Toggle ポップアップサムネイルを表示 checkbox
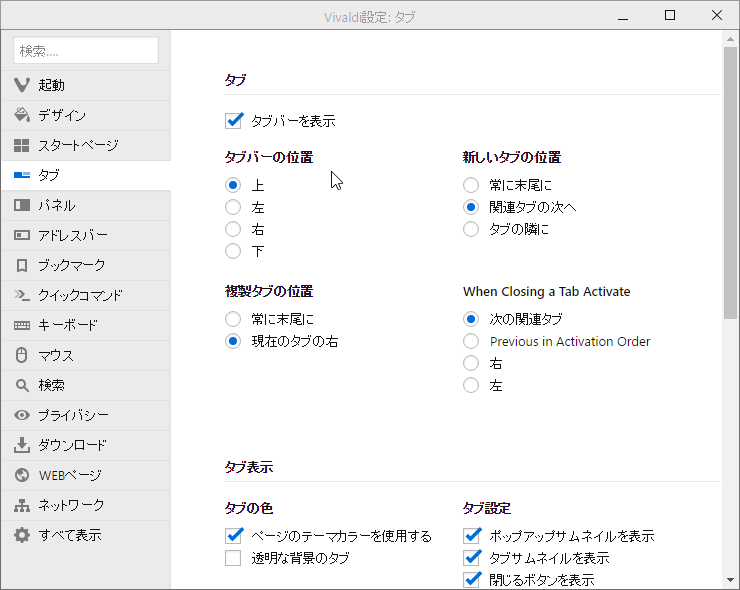This screenshot has width=740, height=590. tap(472, 536)
